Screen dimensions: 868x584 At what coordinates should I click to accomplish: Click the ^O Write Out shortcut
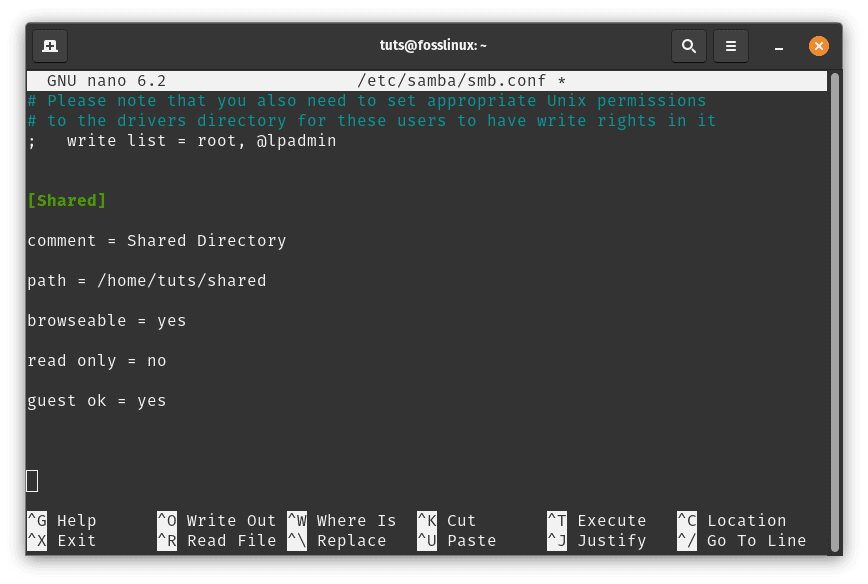click(x=216, y=520)
